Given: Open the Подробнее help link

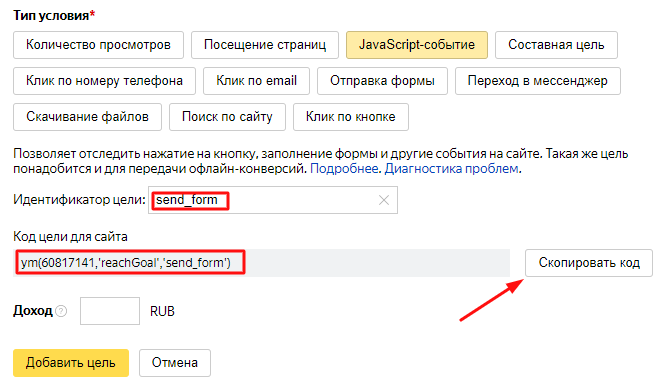Looking at the screenshot, I should pyautogui.click(x=344, y=169).
